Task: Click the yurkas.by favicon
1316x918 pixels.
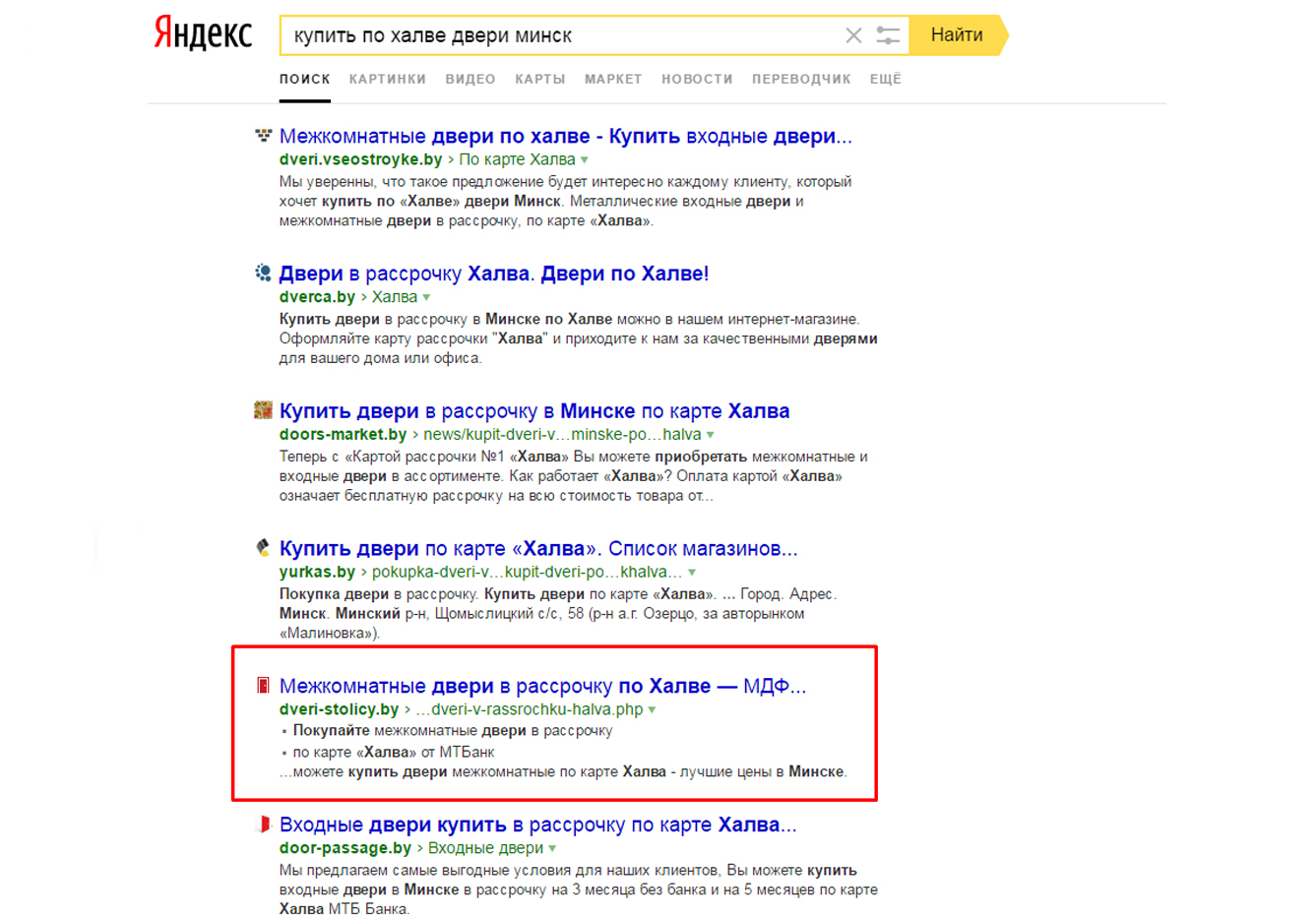Action: [263, 547]
